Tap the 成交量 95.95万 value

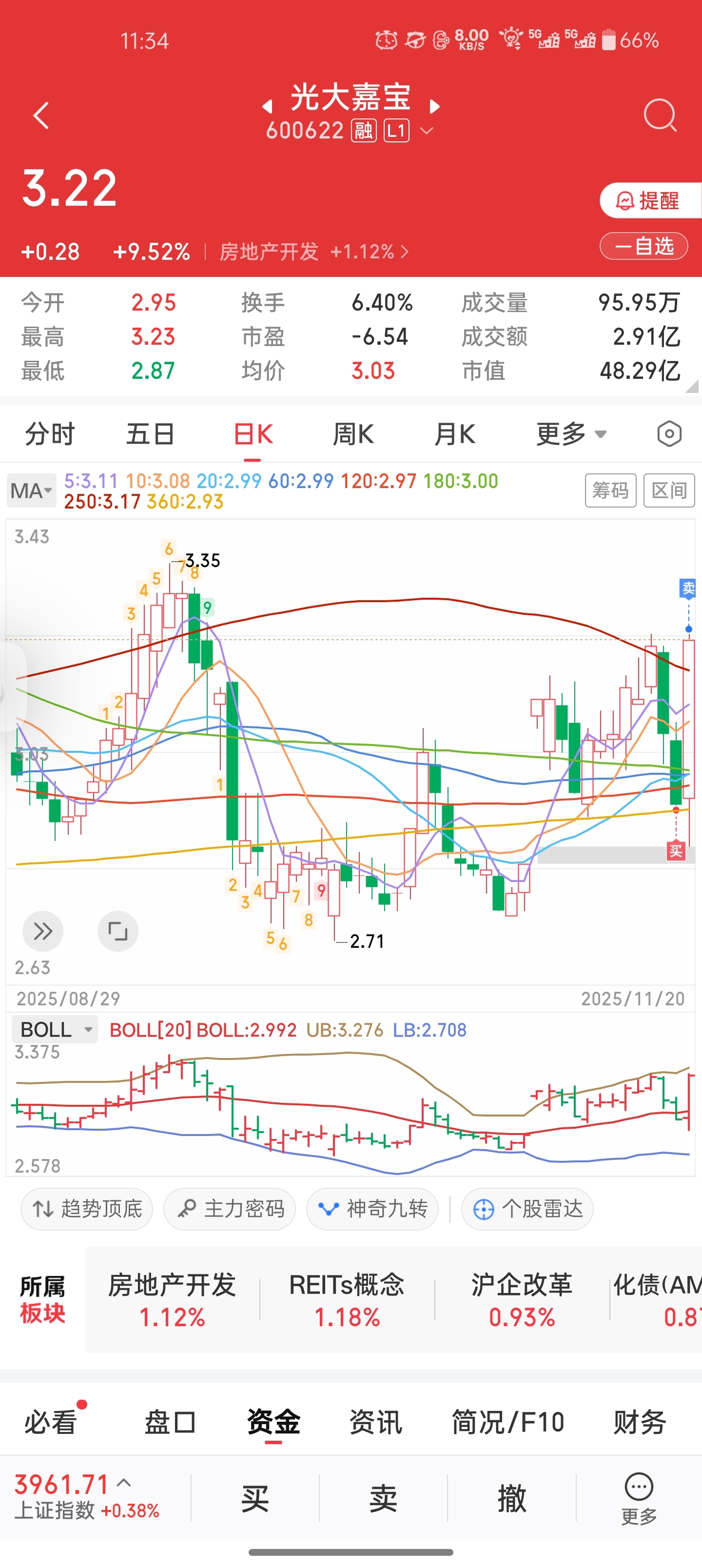click(x=639, y=302)
